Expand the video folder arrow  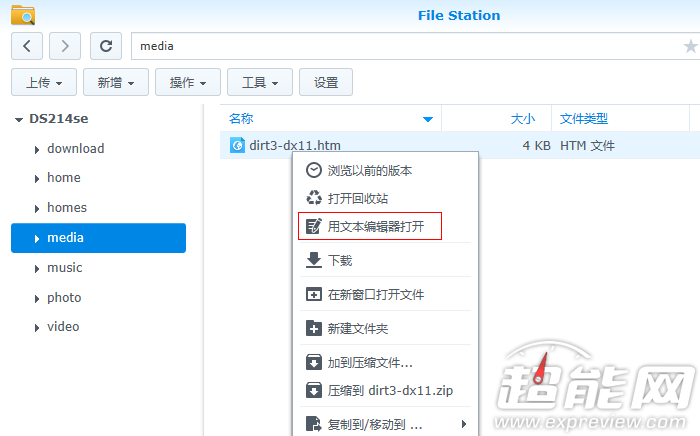(x=37, y=328)
